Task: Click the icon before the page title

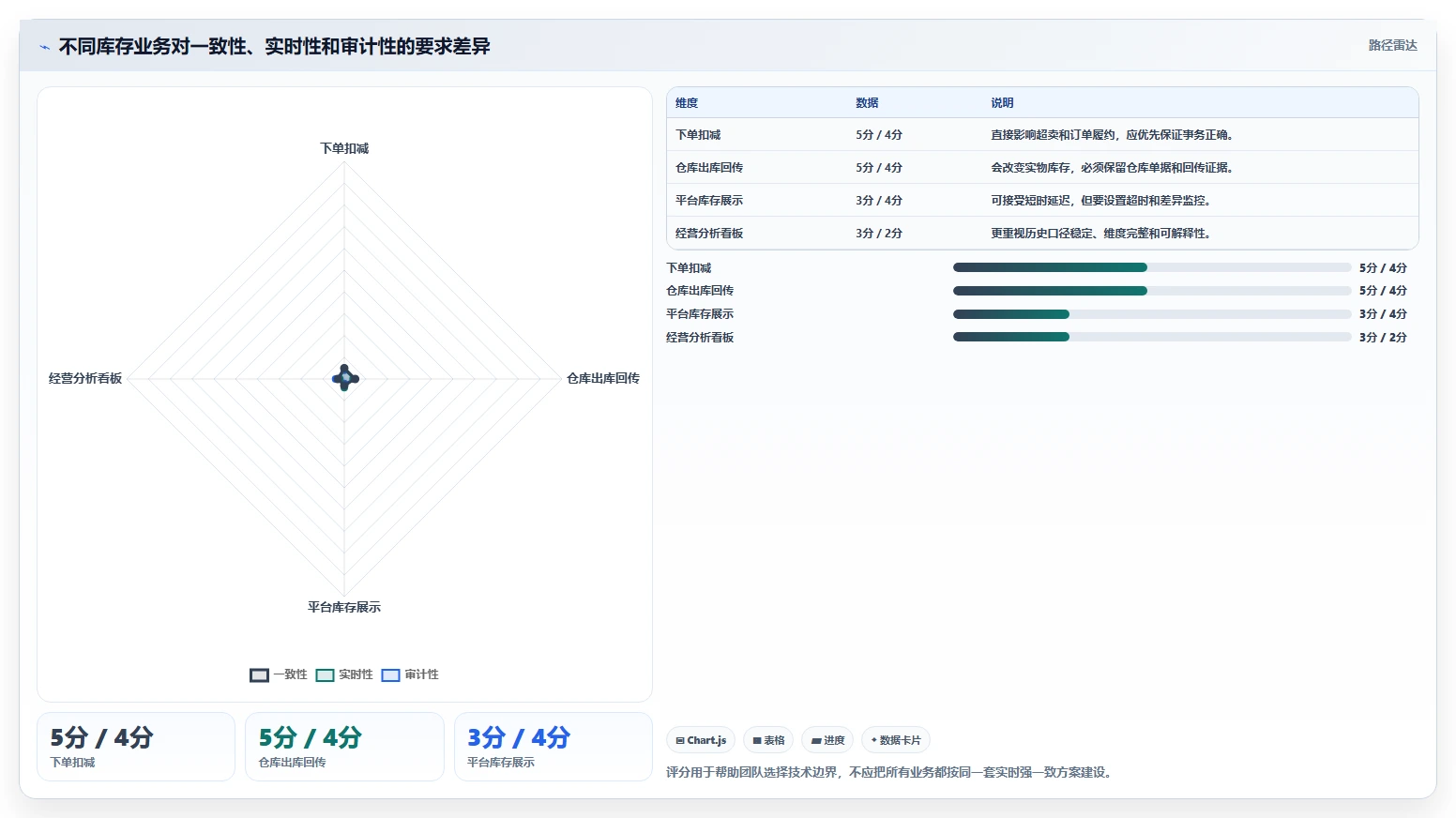Action: click(44, 47)
